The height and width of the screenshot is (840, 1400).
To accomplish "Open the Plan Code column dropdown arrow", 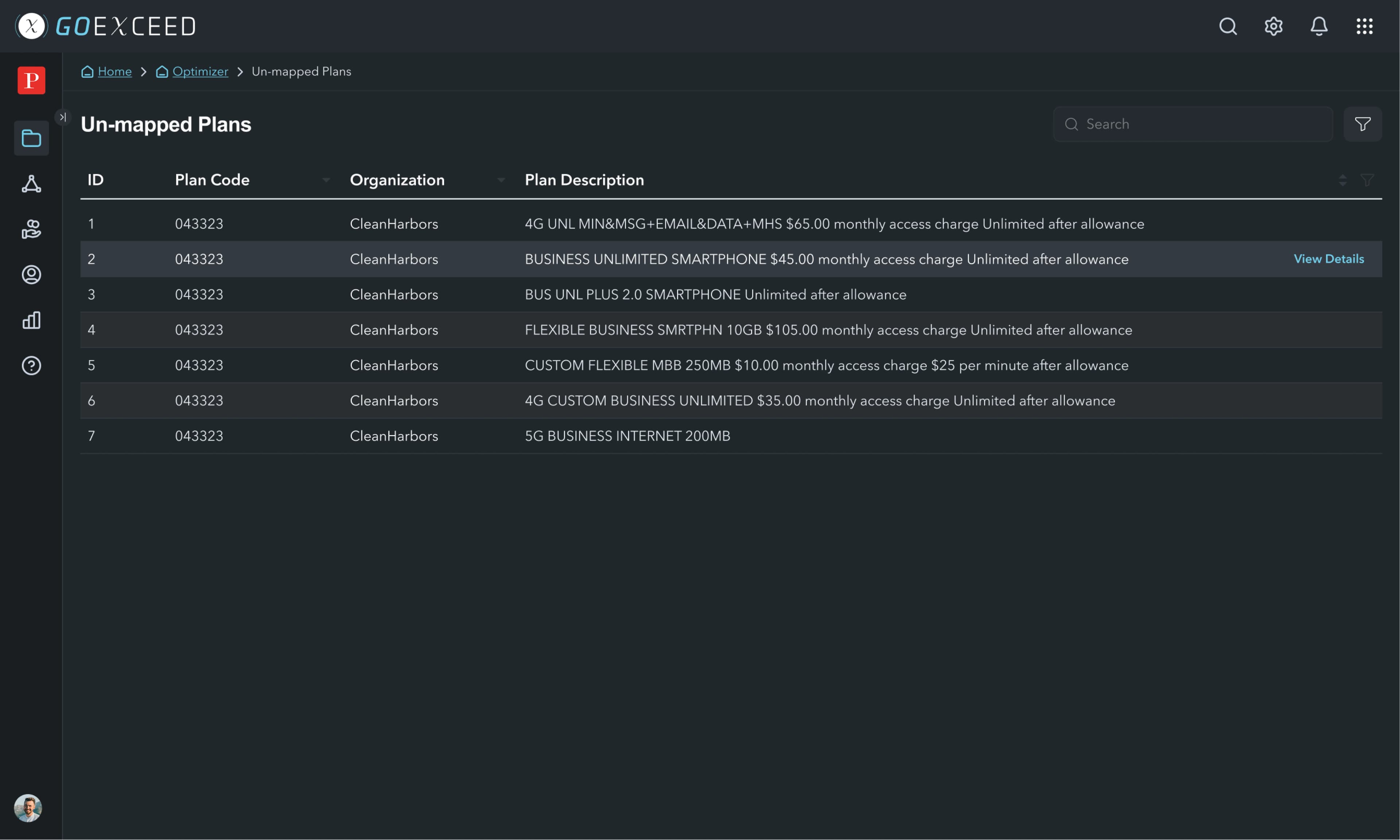I will (326, 180).
